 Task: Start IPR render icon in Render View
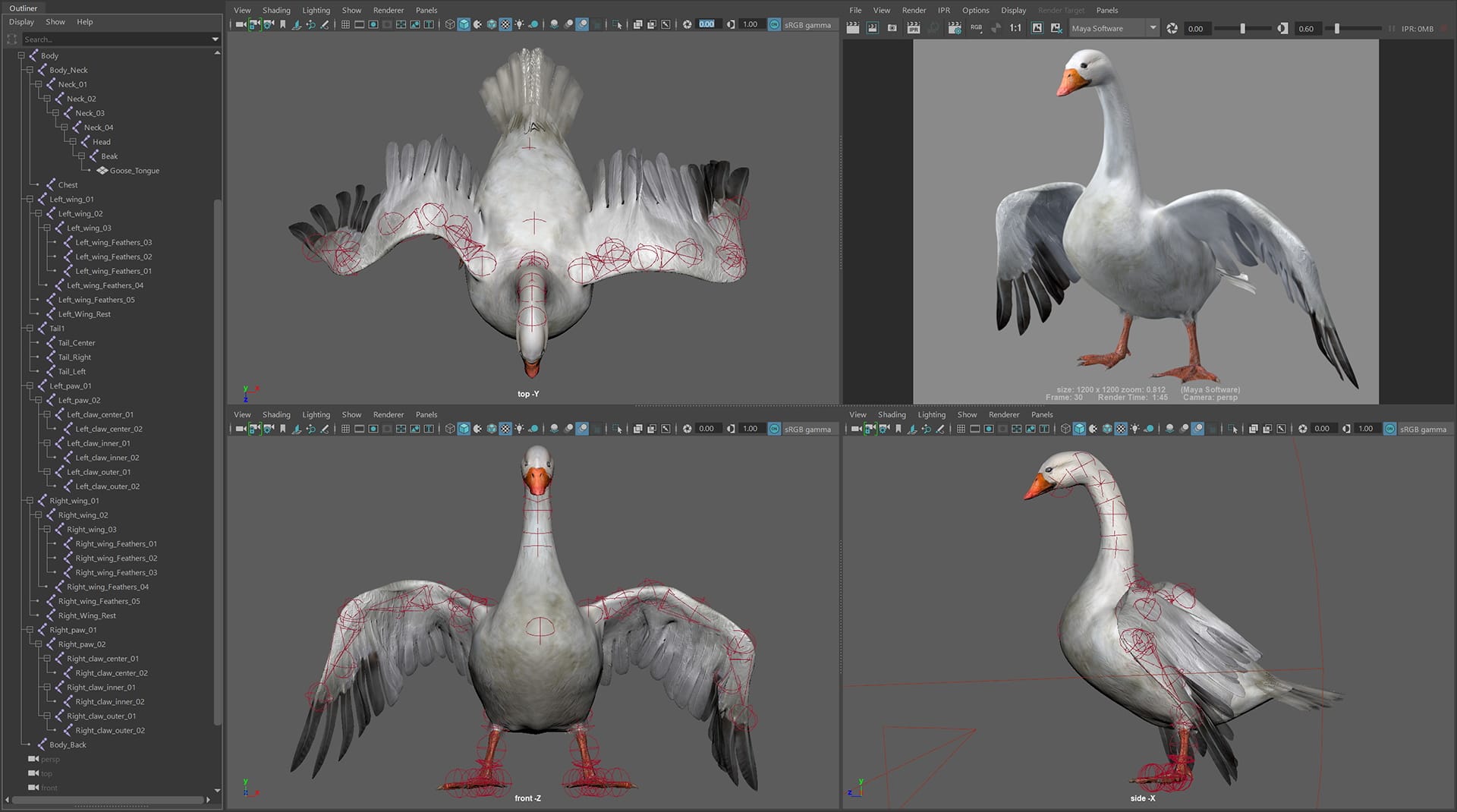[x=914, y=28]
